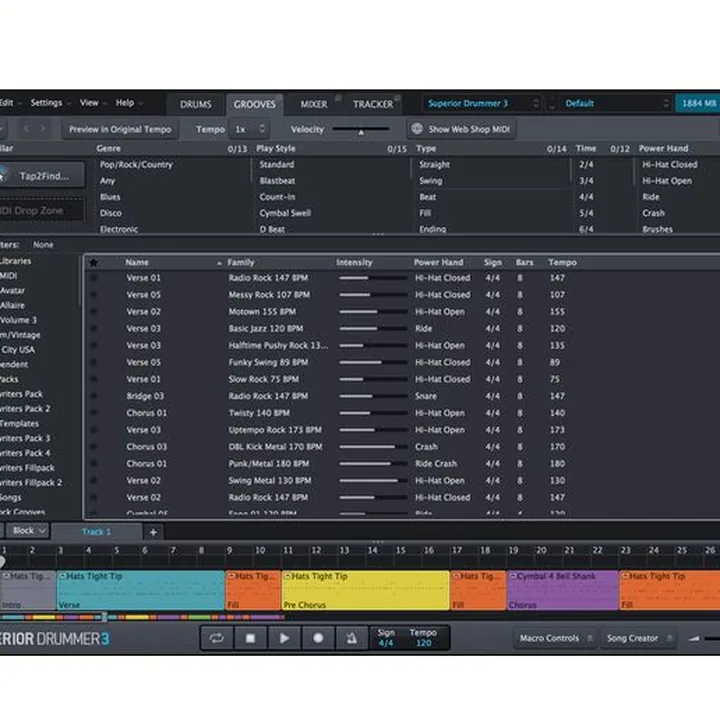Start playback with the play button
Viewport: 720px width, 720px height.
click(284, 638)
